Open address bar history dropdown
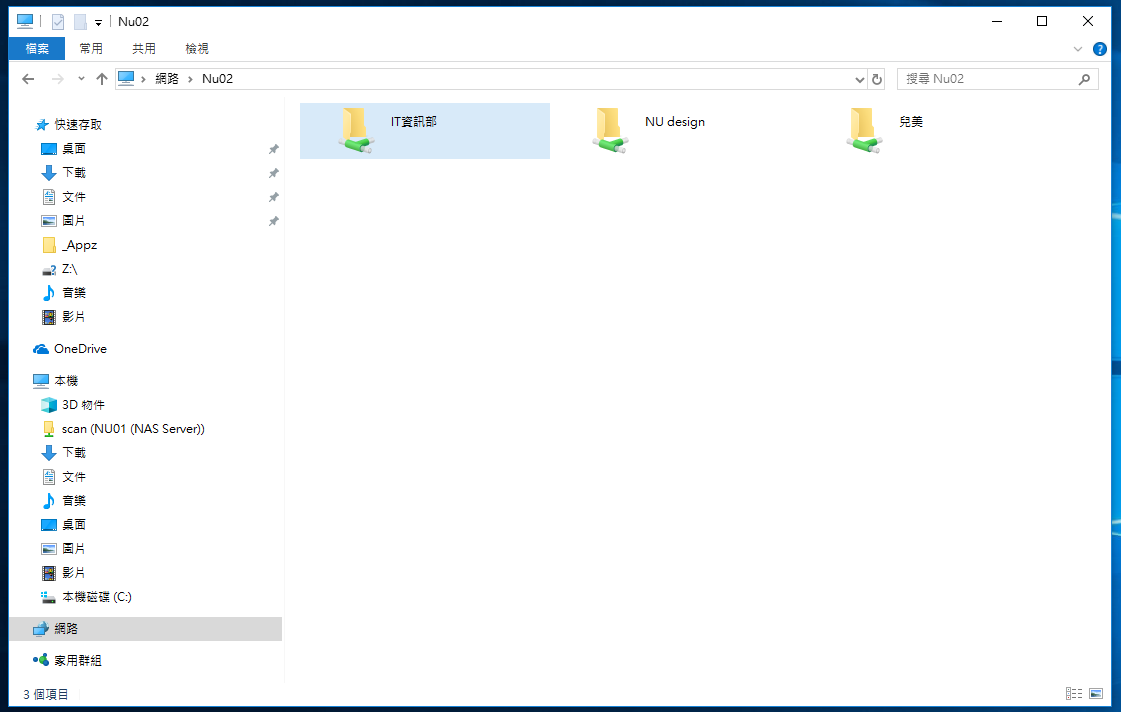The width and height of the screenshot is (1121, 712). 860,79
